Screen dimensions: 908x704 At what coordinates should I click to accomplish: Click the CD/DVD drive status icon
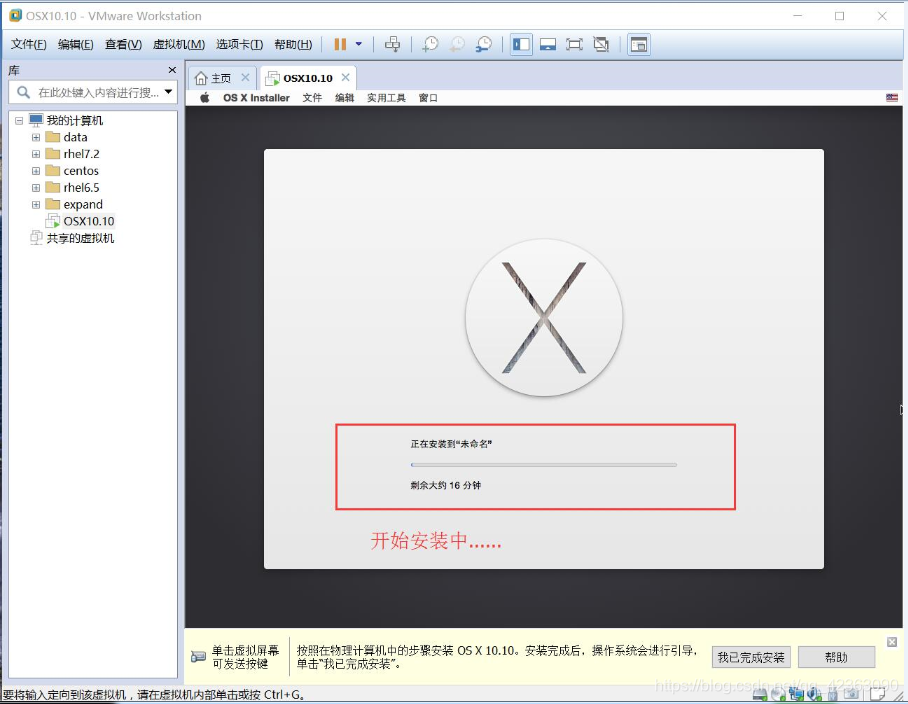pos(778,693)
